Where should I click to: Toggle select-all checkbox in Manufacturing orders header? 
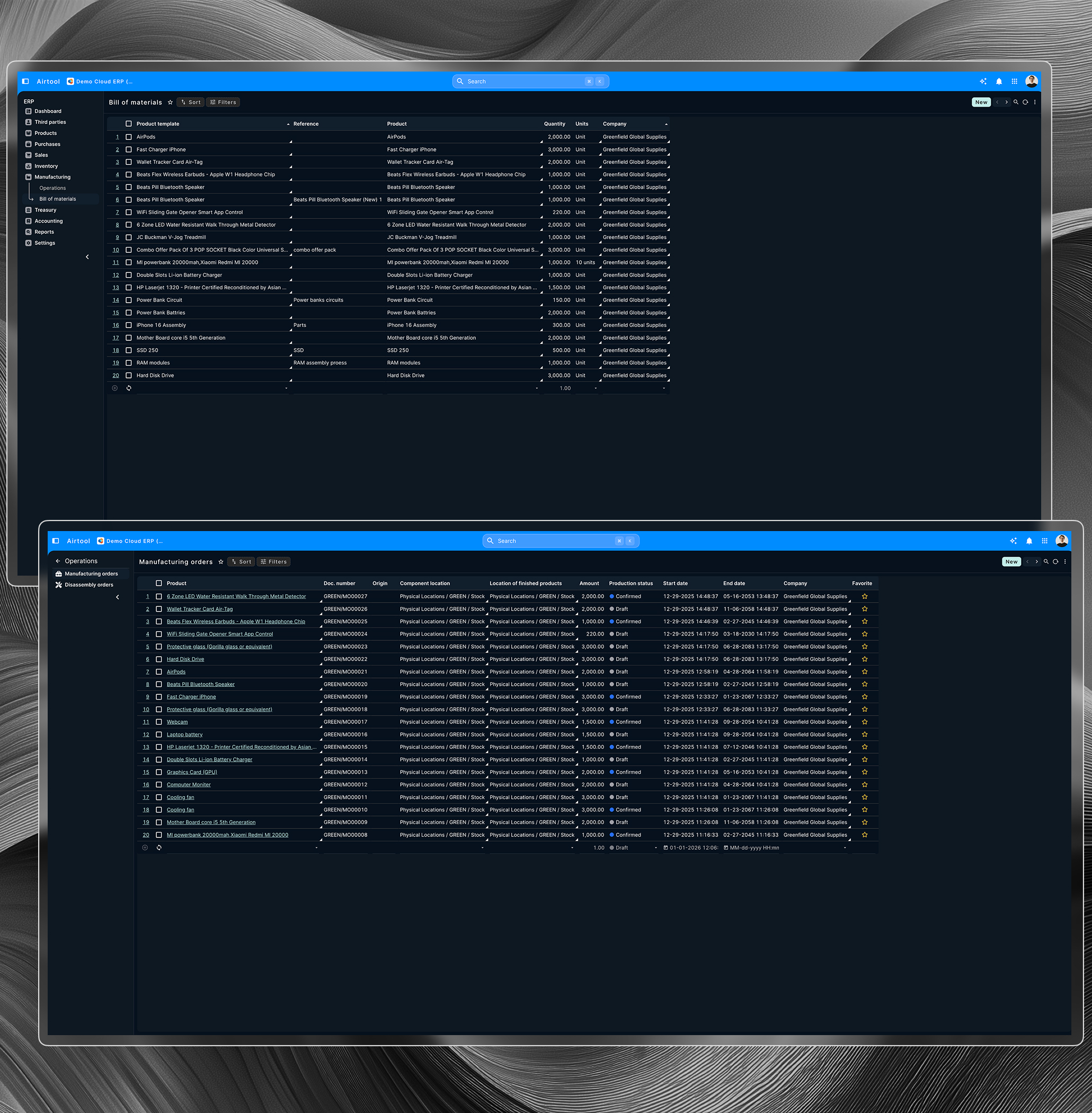[159, 584]
